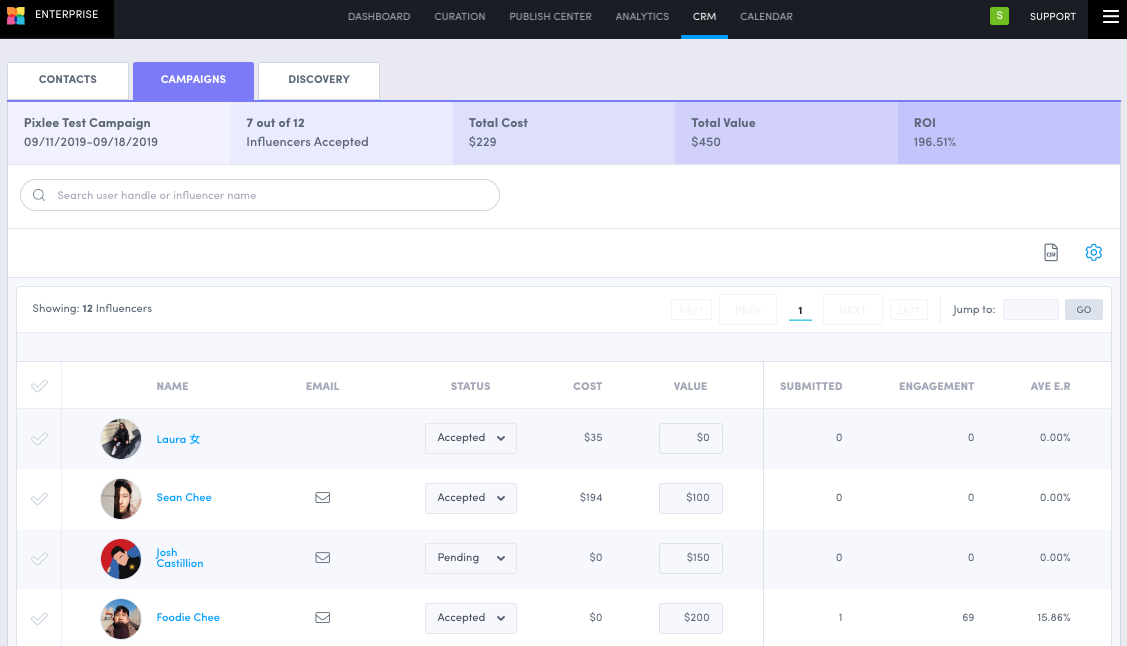The height and width of the screenshot is (646, 1127).
Task: Open Sean Chee's Accepted status dropdown
Action: coord(470,497)
